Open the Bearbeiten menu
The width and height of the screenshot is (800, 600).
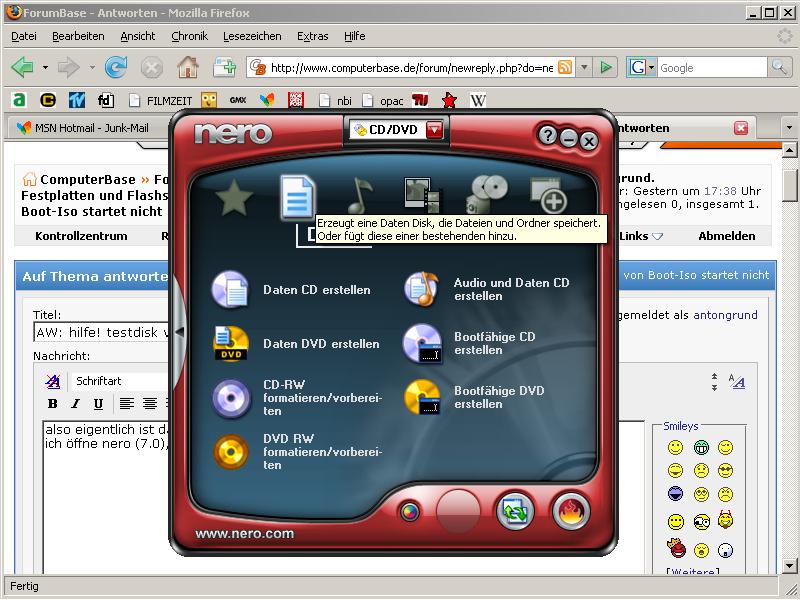tap(78, 36)
